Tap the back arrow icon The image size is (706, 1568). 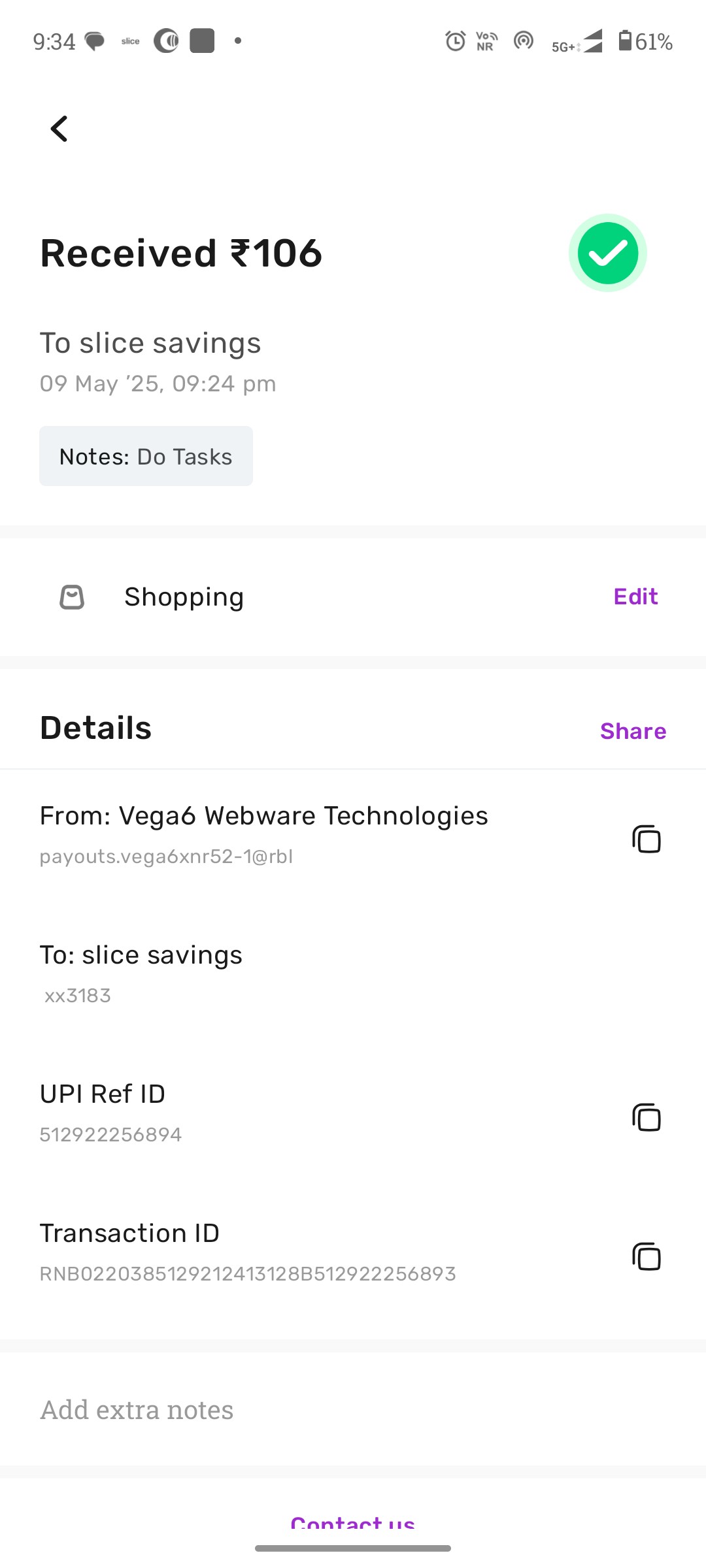[59, 129]
